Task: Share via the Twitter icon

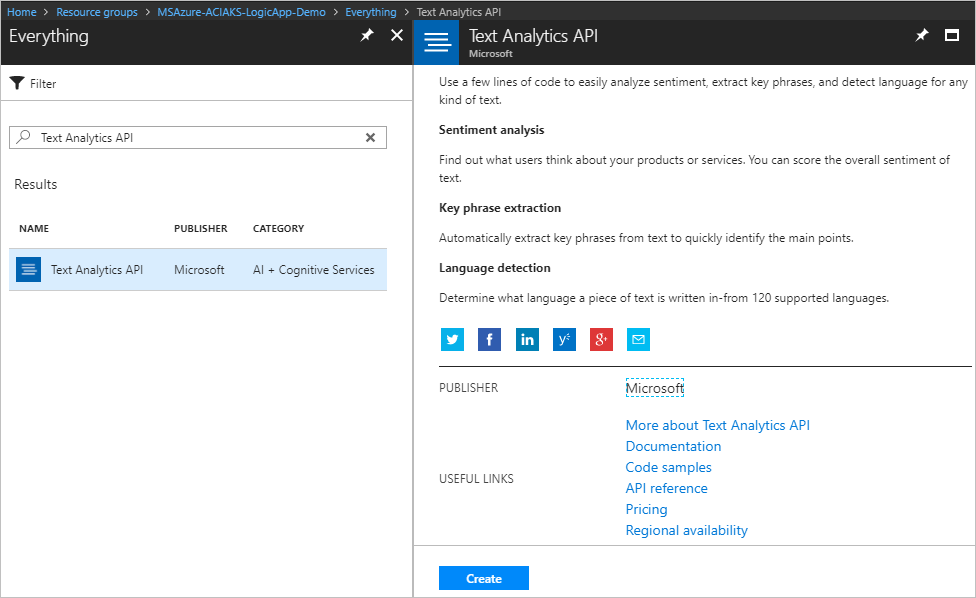Action: pyautogui.click(x=453, y=339)
